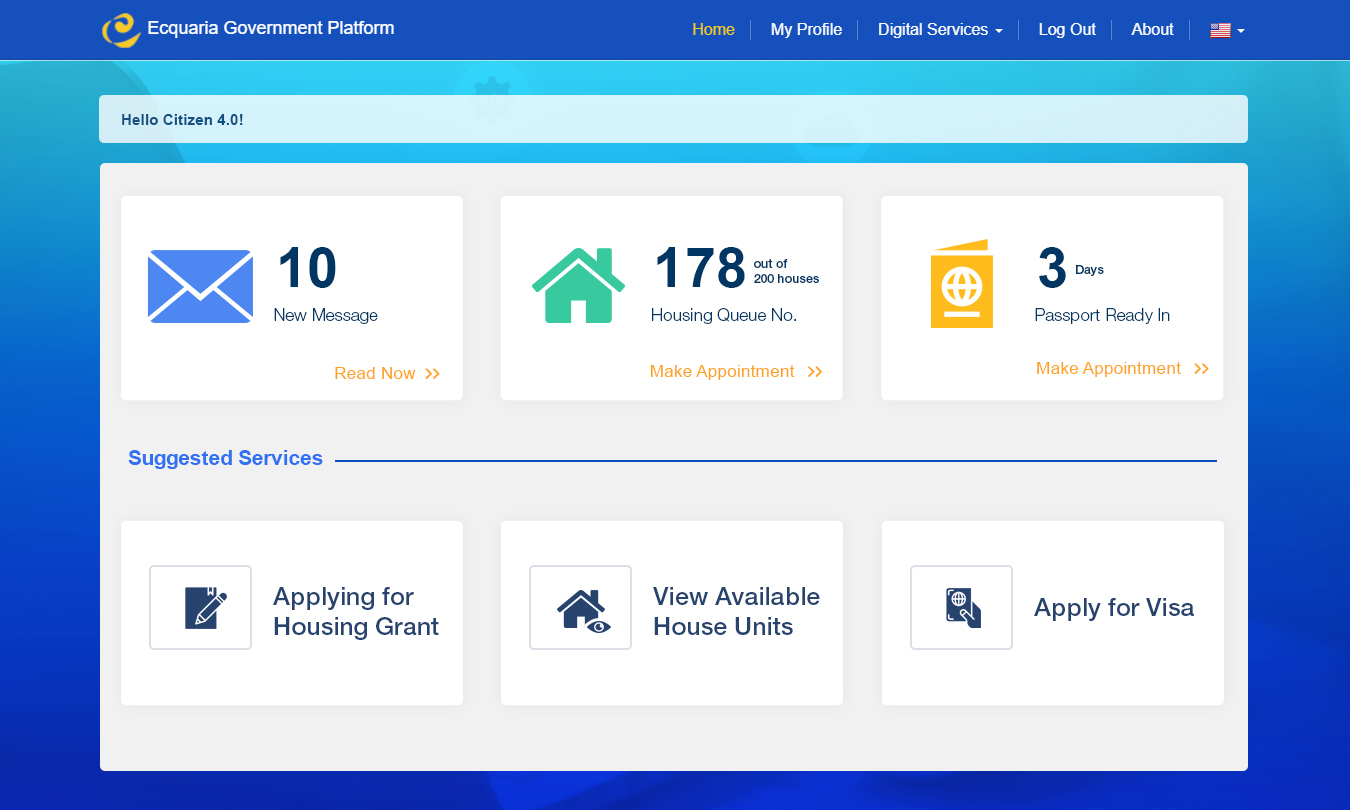
Task: Expand the language selector caret
Action: click(x=1241, y=31)
